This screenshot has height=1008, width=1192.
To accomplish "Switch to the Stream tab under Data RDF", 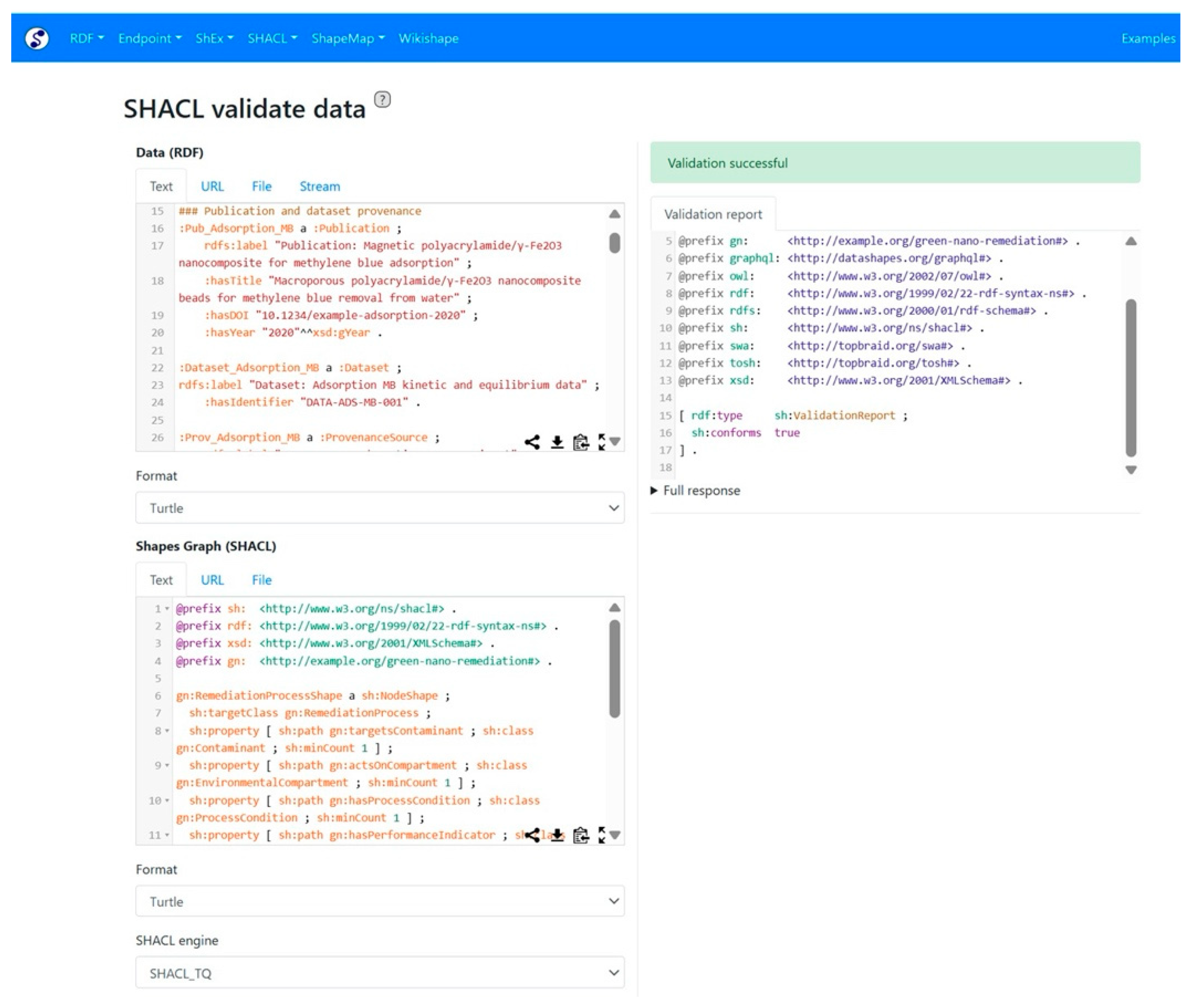I will click(319, 186).
